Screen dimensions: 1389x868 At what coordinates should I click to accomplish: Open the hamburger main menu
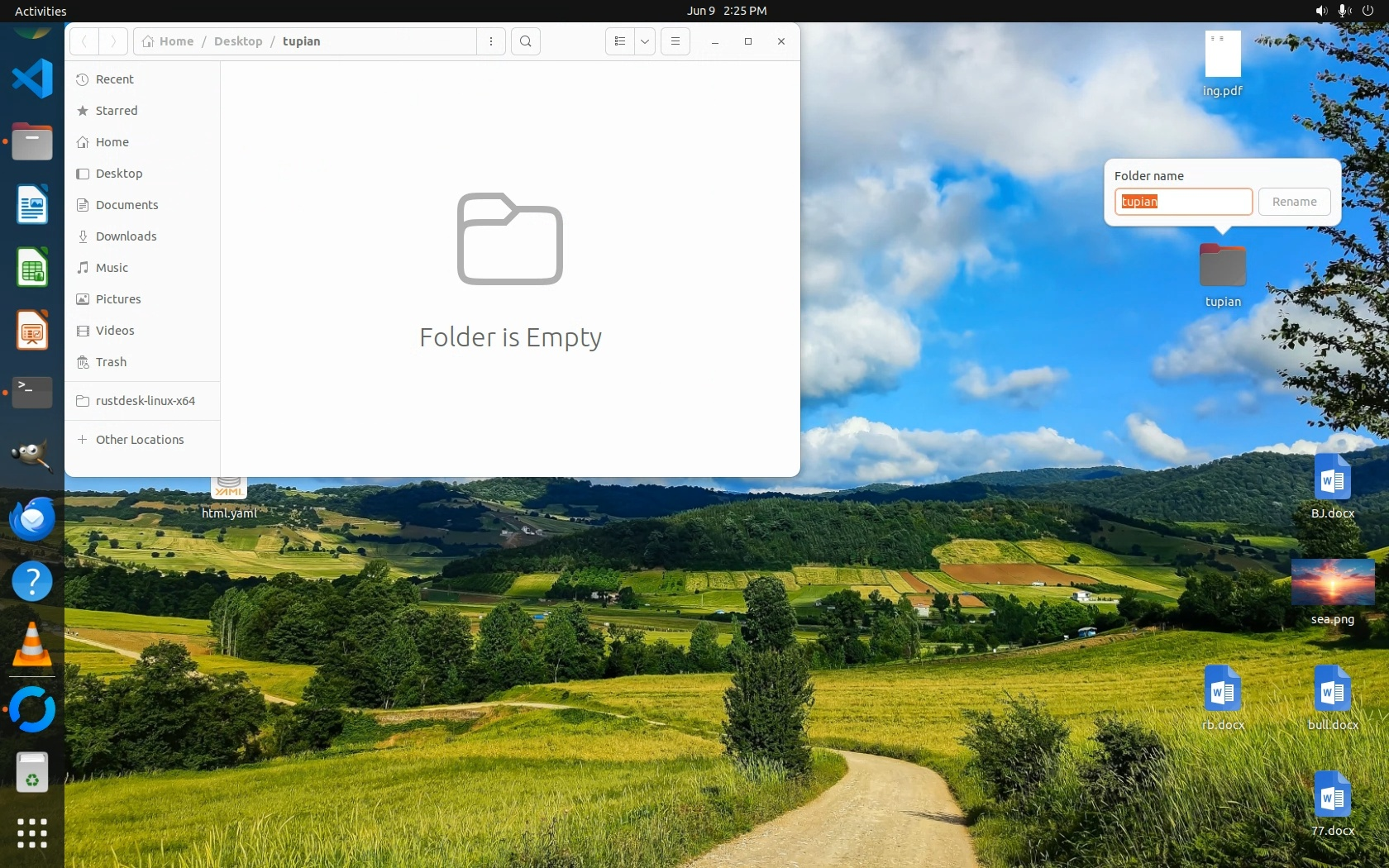(x=675, y=41)
